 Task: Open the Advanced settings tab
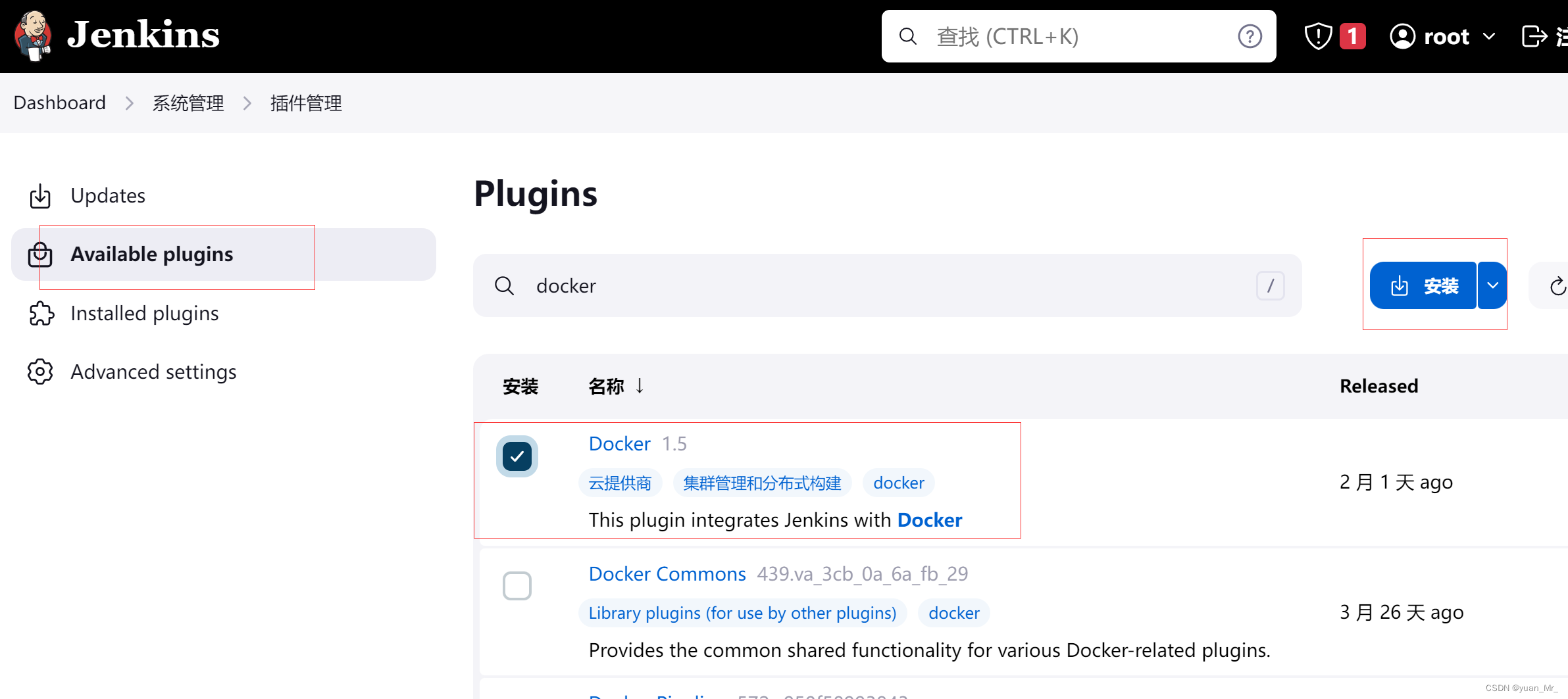(224, 372)
